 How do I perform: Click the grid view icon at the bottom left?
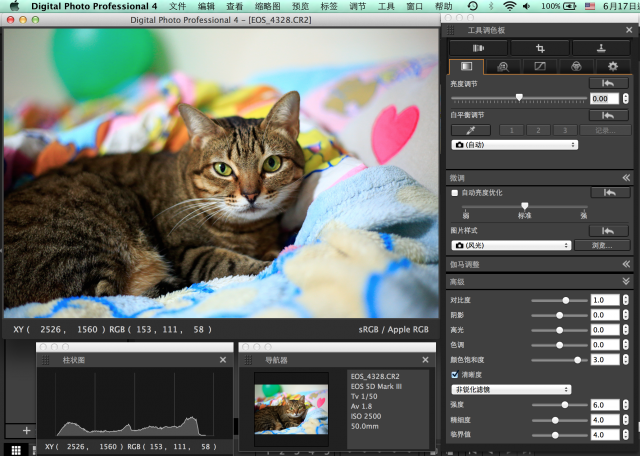tap(16, 450)
